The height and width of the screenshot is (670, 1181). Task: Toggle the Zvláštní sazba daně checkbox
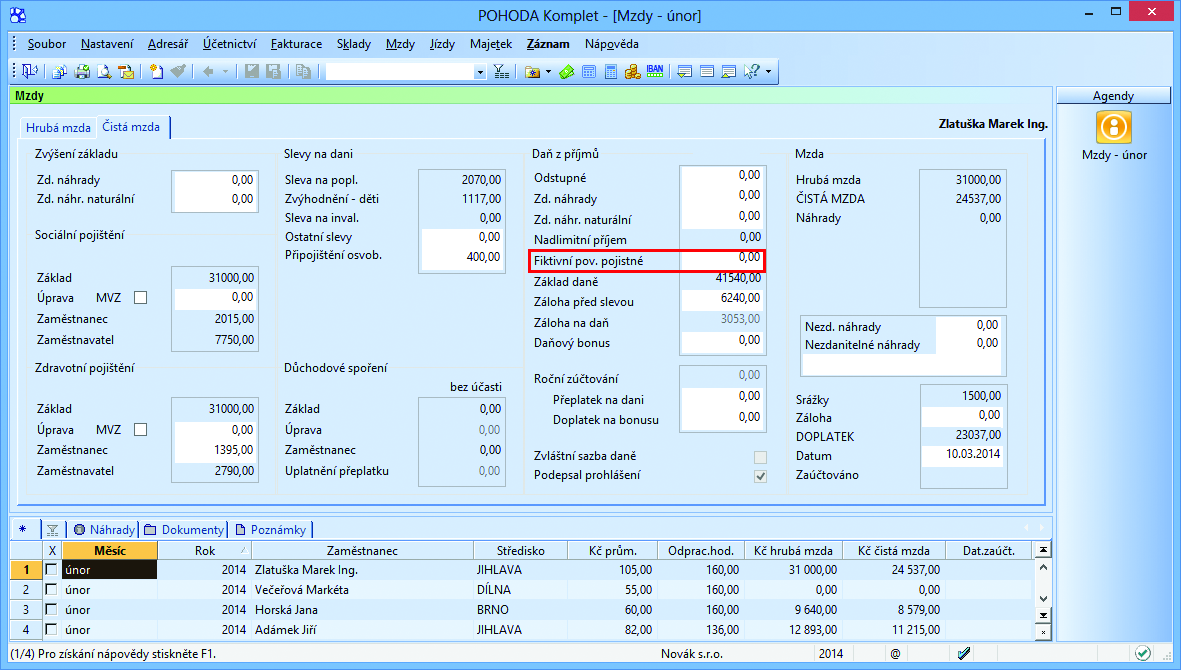tap(761, 458)
